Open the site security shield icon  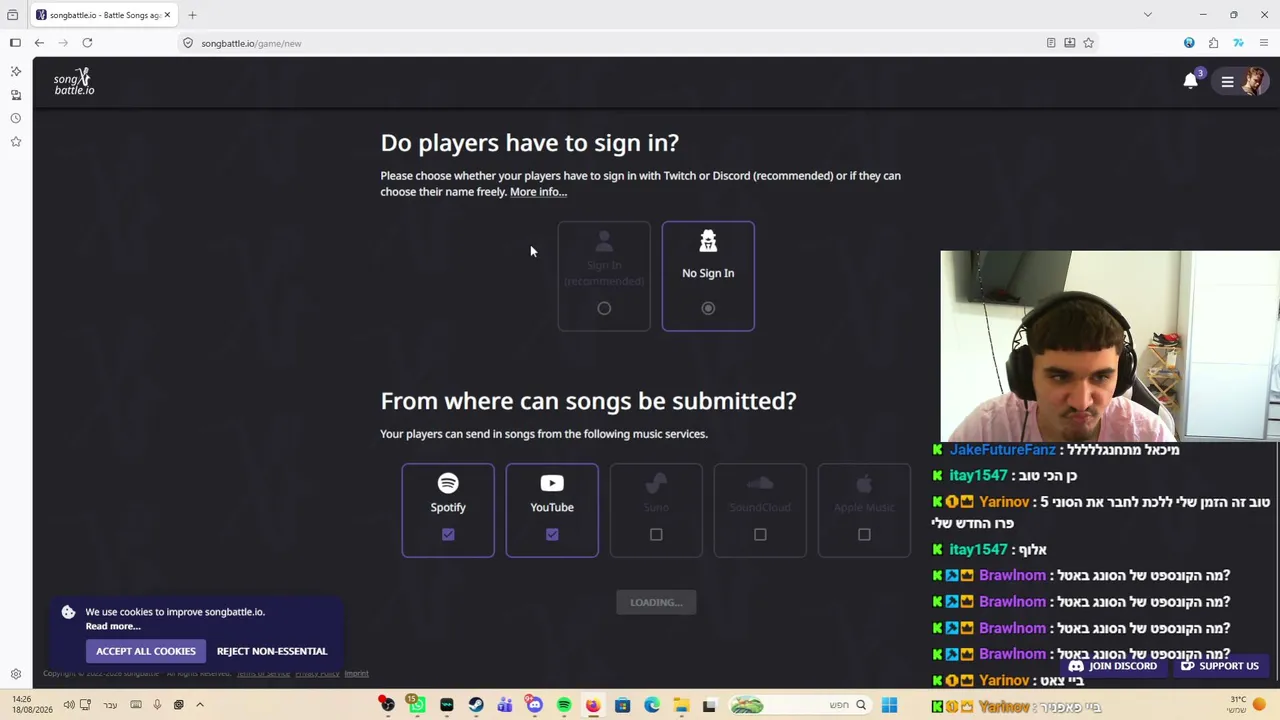[188, 43]
